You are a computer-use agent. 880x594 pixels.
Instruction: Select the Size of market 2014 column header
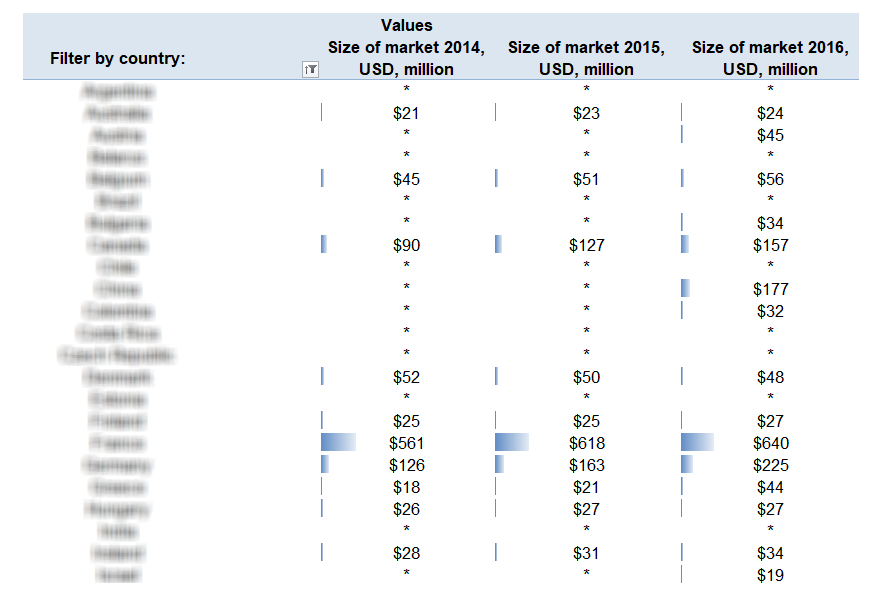pos(406,59)
